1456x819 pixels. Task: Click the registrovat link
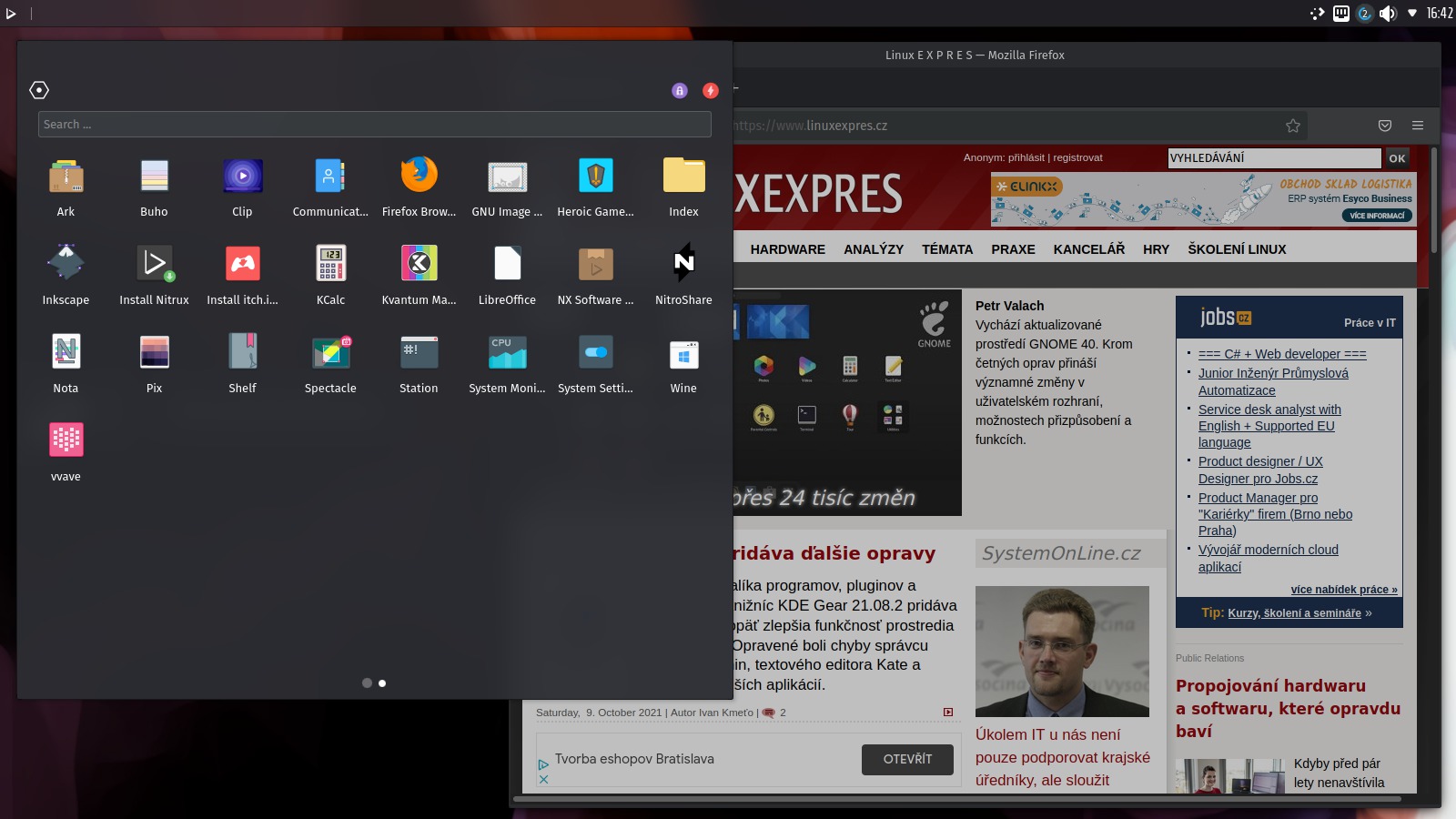[1078, 157]
